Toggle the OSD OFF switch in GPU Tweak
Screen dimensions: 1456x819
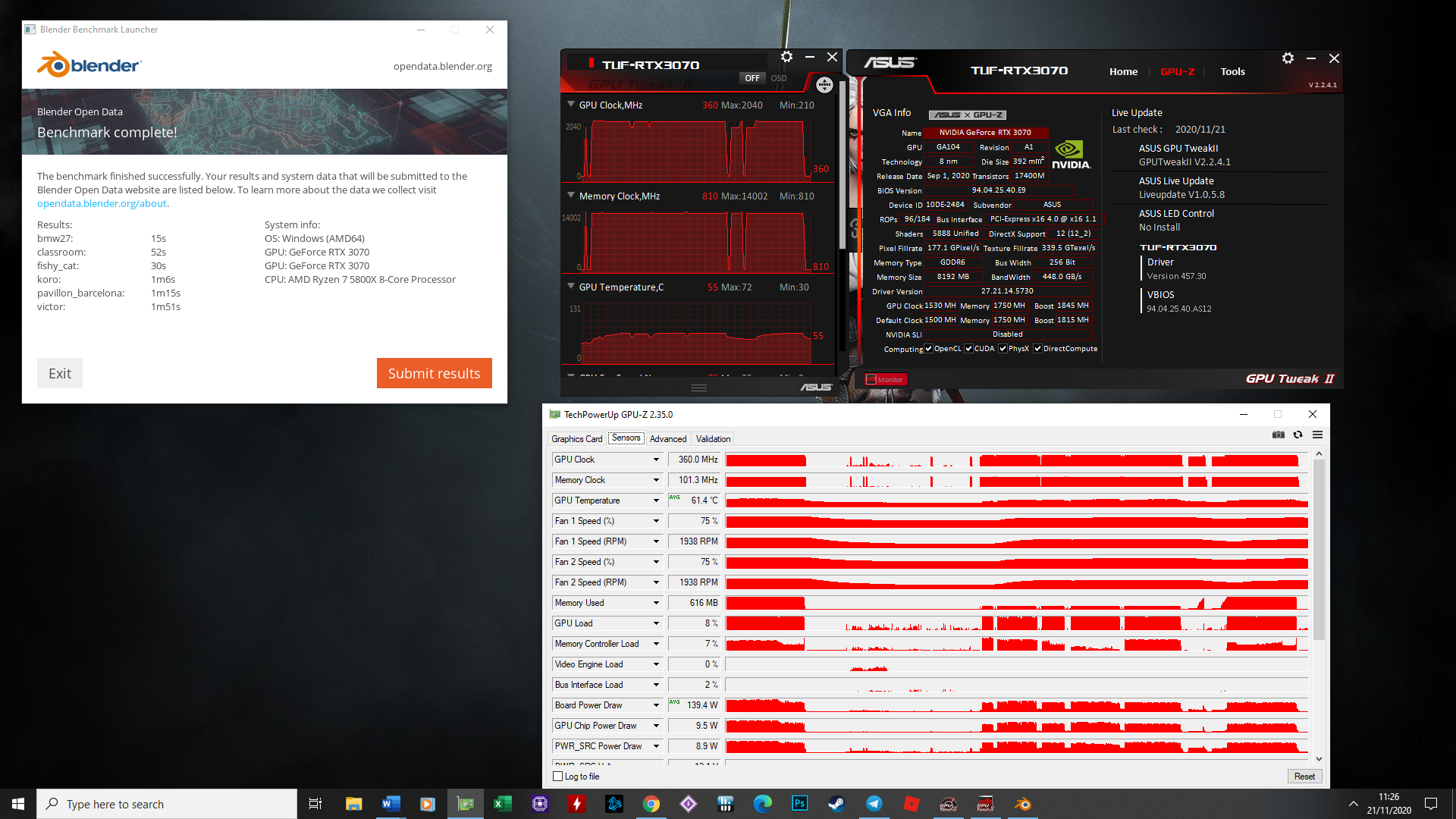coord(752,78)
